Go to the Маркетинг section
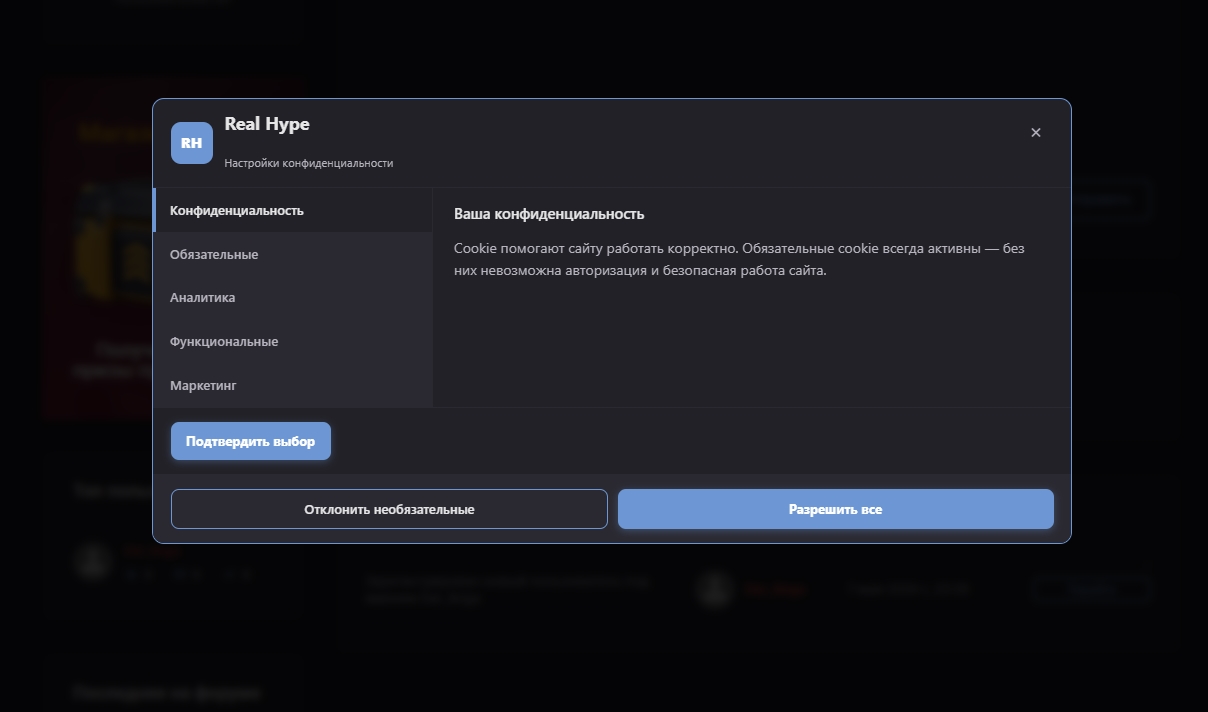Screen dimensions: 1208x712 [293, 385]
